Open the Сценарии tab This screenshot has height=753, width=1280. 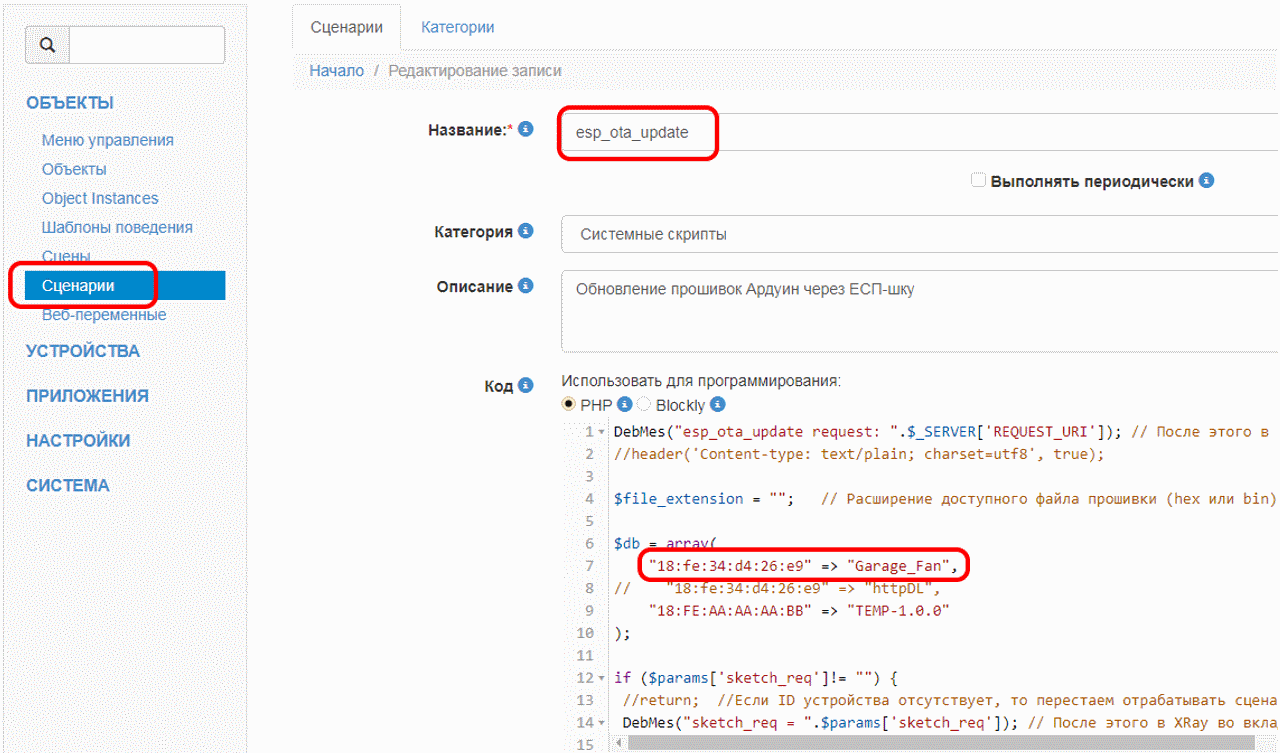point(346,27)
